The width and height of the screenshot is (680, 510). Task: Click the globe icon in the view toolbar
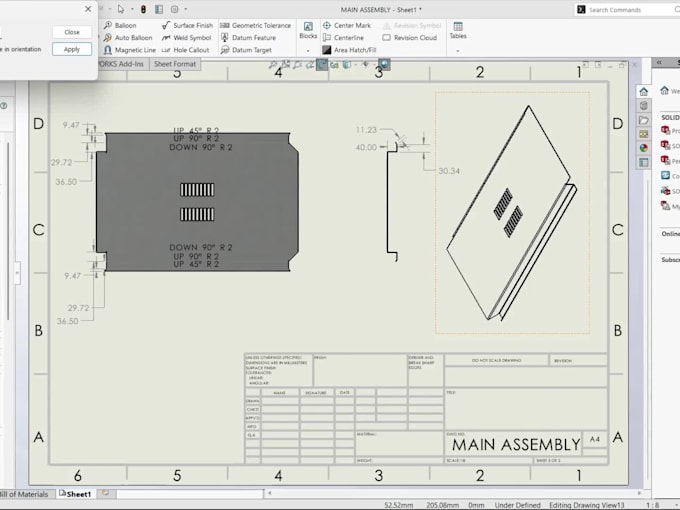click(x=384, y=65)
